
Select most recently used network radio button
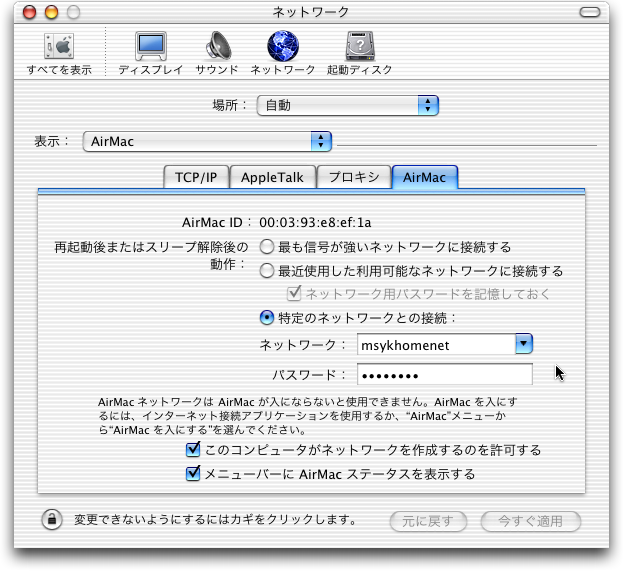pos(267,270)
